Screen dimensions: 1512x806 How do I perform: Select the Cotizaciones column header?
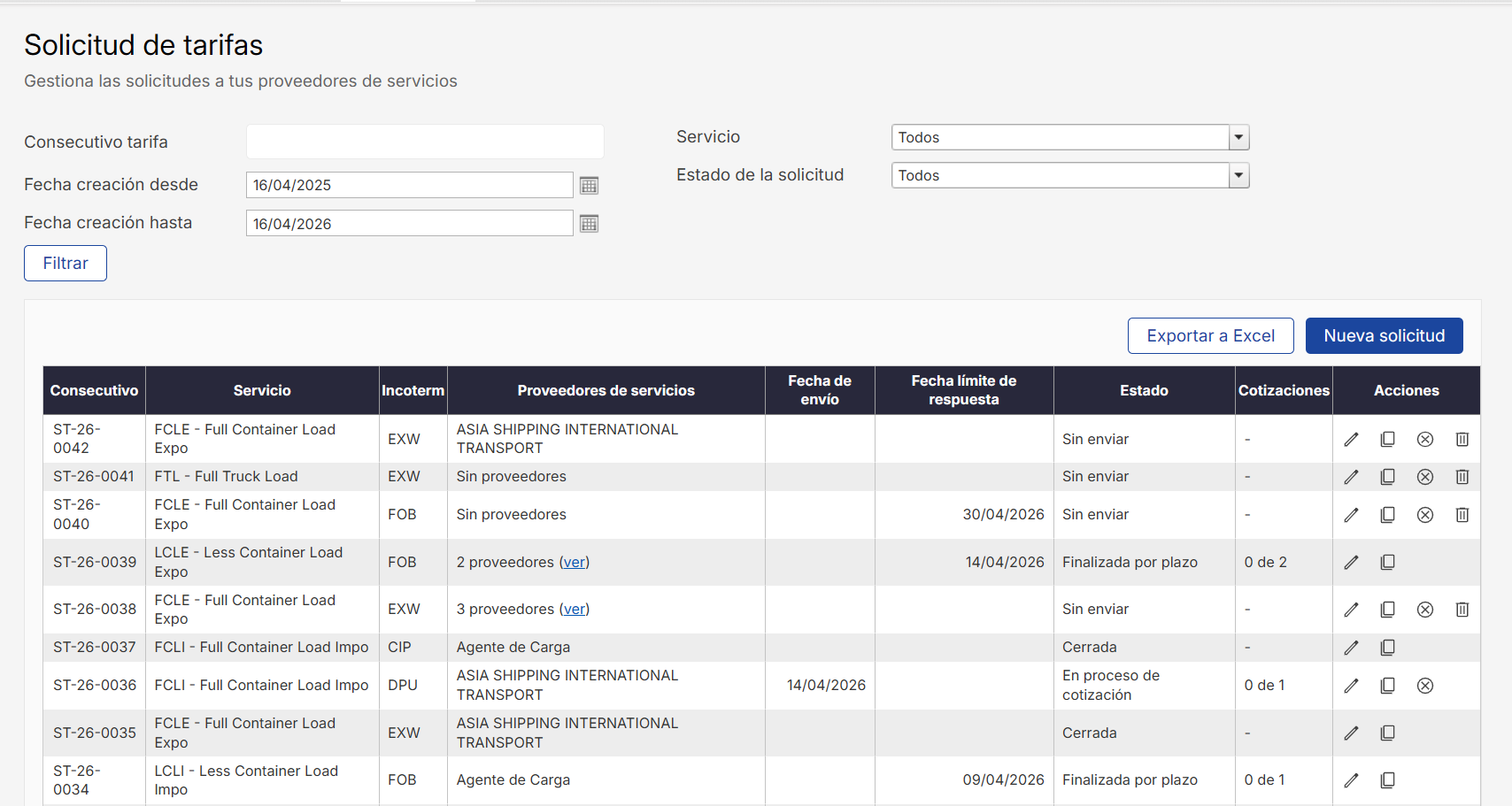tap(1284, 390)
